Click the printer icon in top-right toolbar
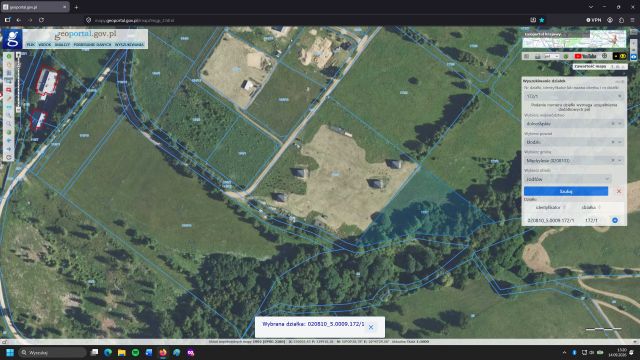640x360 pixels. 538,56
